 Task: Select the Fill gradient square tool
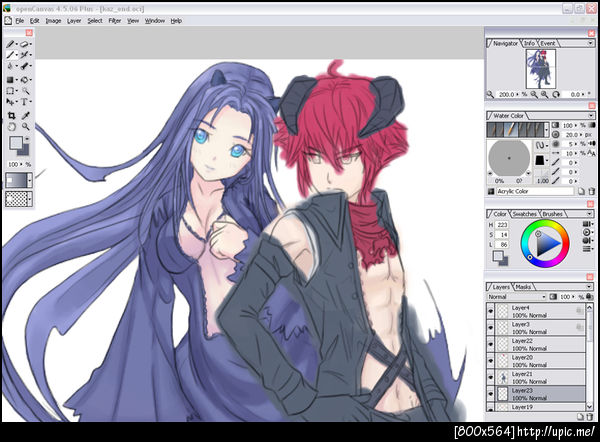click(10, 80)
